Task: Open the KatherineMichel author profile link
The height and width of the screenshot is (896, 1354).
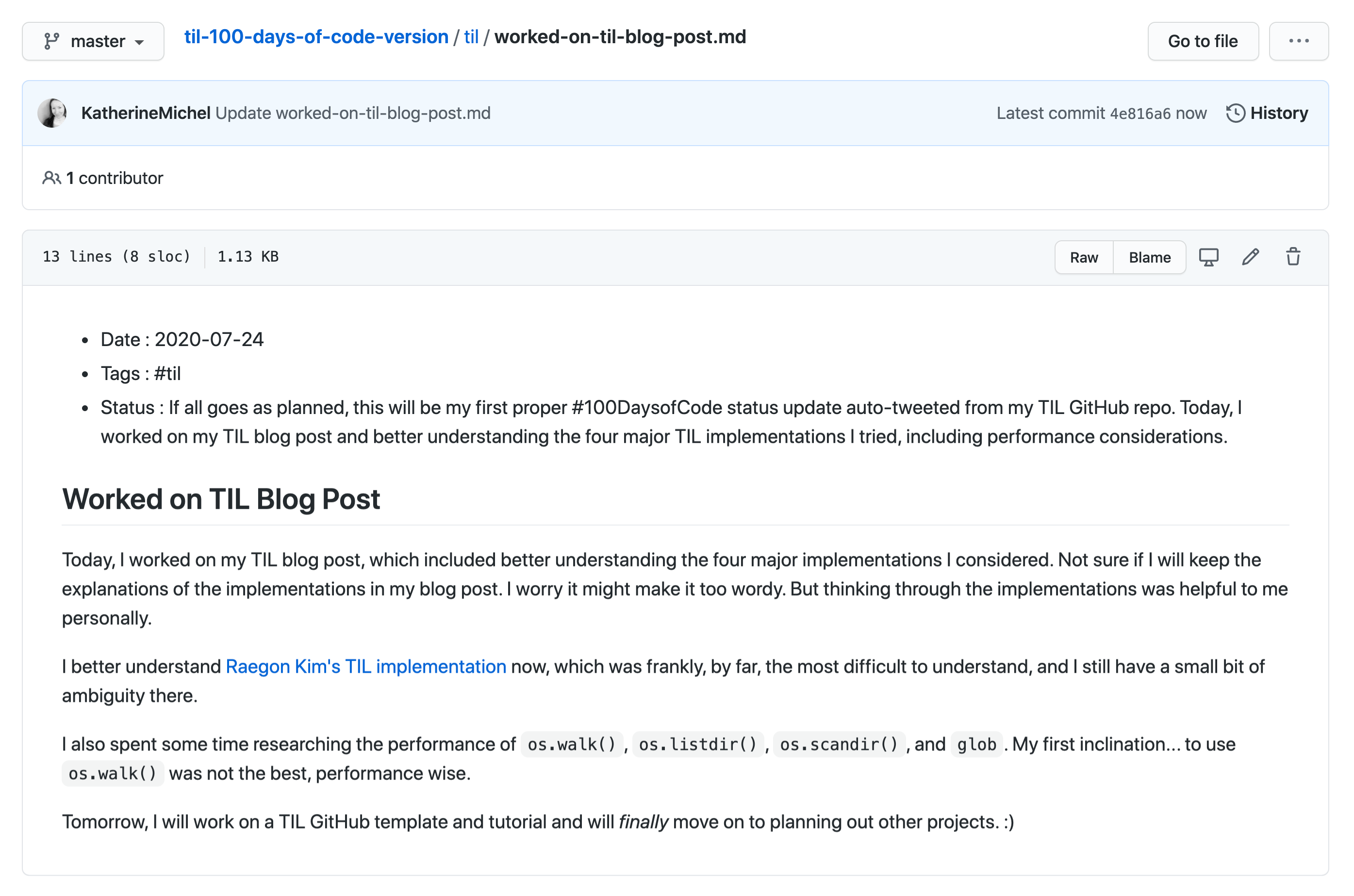Action: coord(146,113)
